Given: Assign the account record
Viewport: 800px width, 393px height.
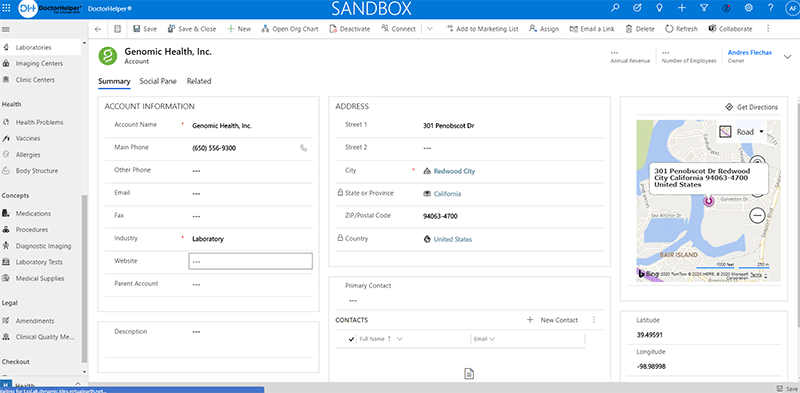Looking at the screenshot, I should 544,29.
